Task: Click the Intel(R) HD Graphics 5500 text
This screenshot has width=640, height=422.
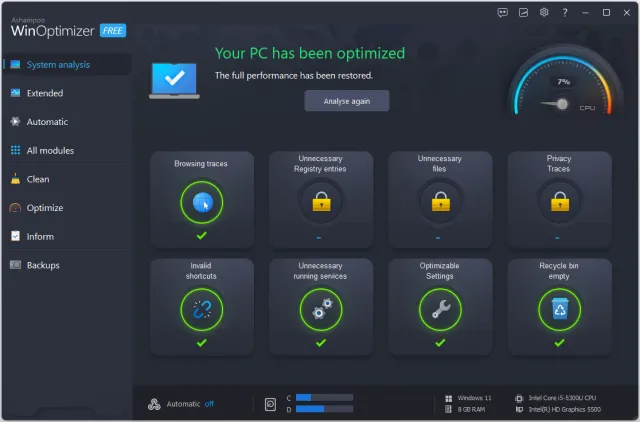Action: coord(564,409)
